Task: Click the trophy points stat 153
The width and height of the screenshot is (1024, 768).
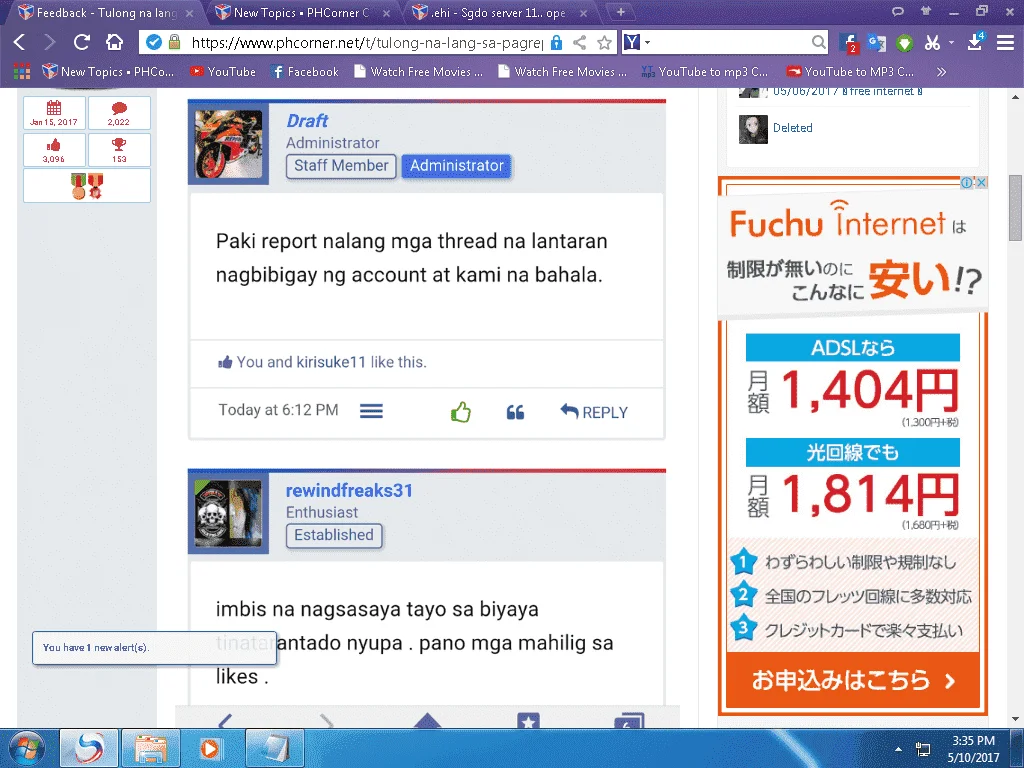Action: pyautogui.click(x=119, y=150)
